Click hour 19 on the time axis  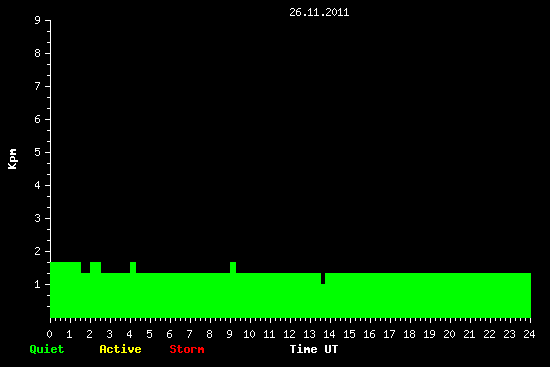429,334
